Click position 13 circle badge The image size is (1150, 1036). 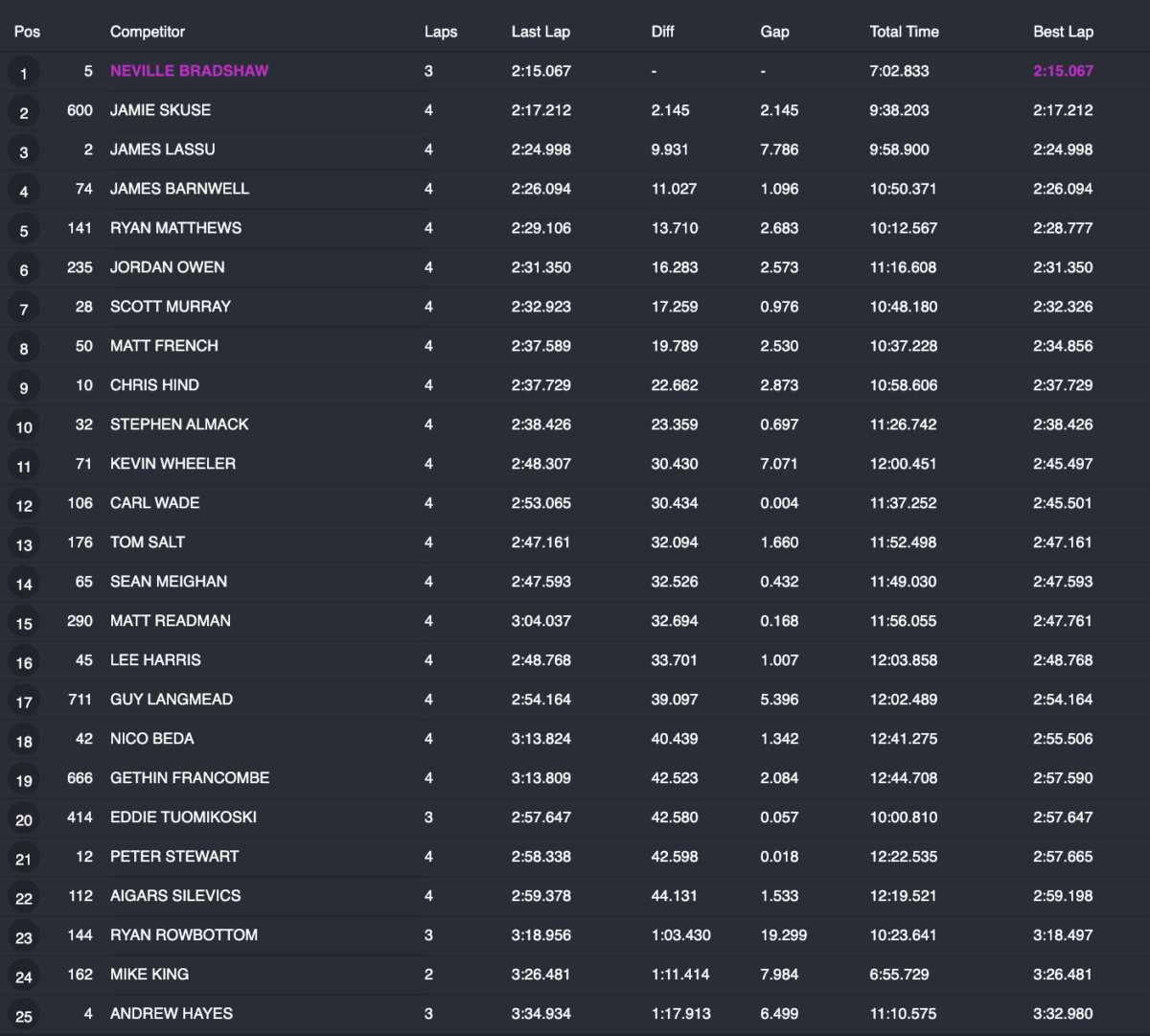24,545
